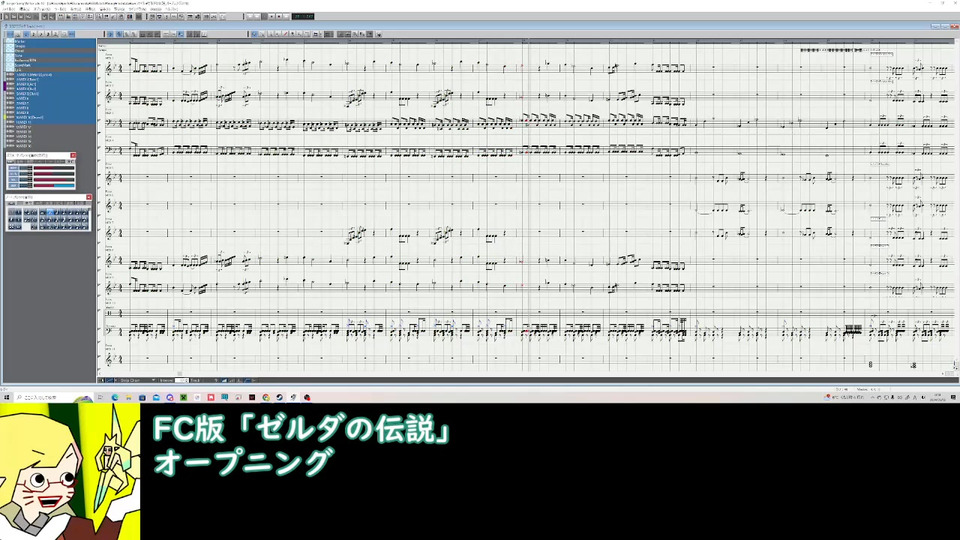The image size is (960, 540).
Task: Click the taskbar search box
Action: (53, 397)
